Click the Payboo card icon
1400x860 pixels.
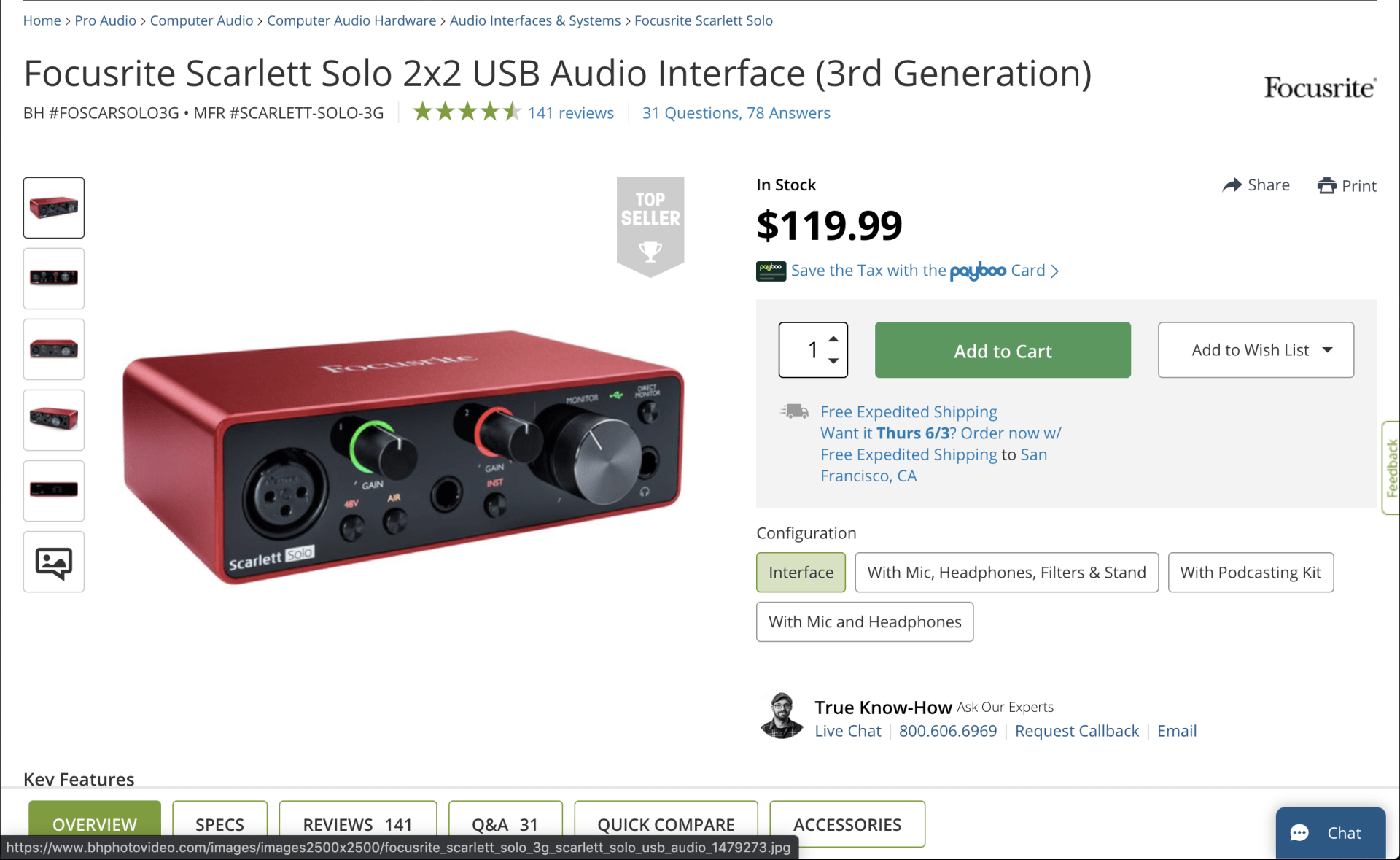(x=771, y=271)
